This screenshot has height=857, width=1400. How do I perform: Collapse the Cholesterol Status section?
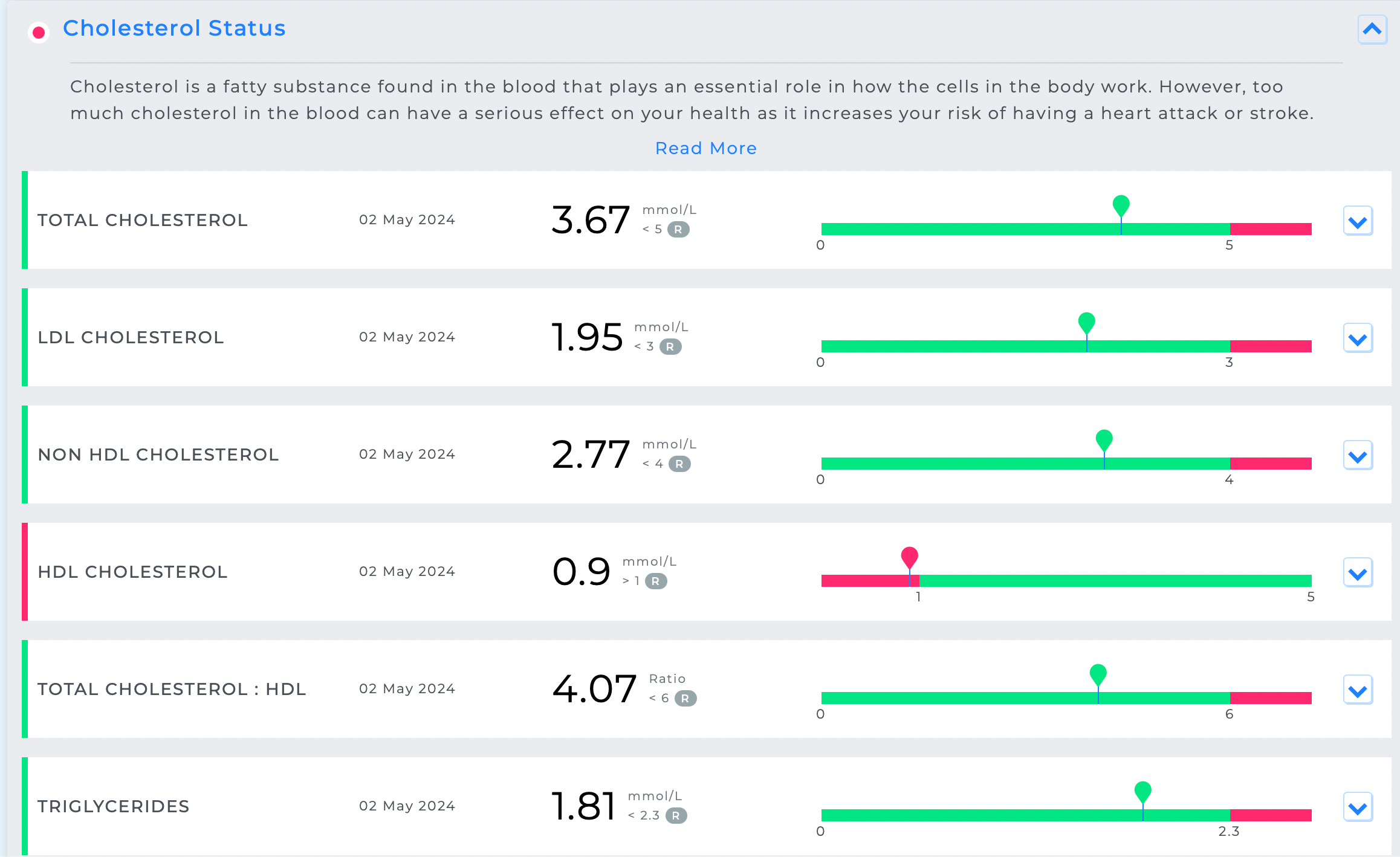(x=1372, y=29)
